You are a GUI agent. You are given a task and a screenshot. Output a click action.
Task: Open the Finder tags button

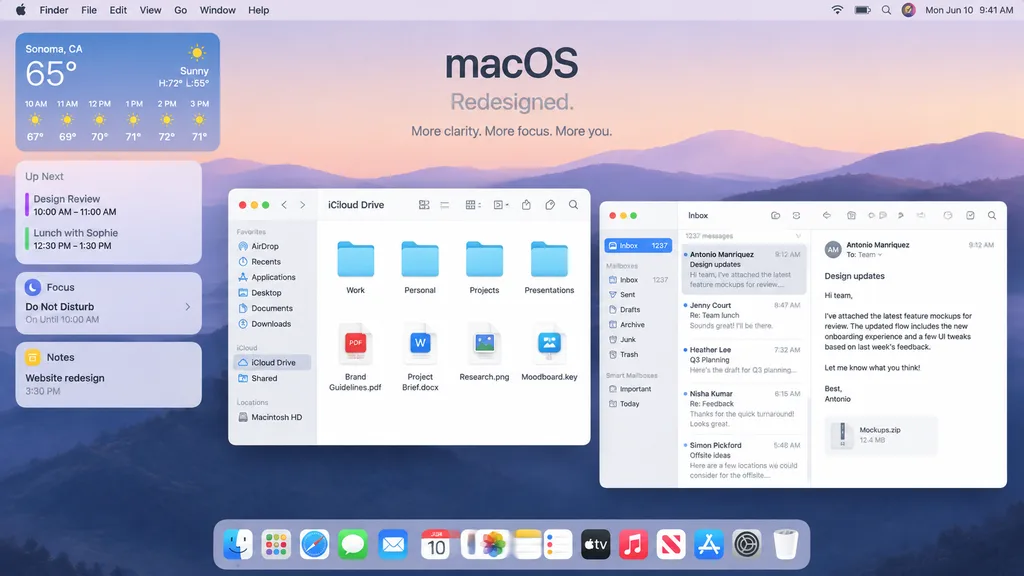(551, 204)
